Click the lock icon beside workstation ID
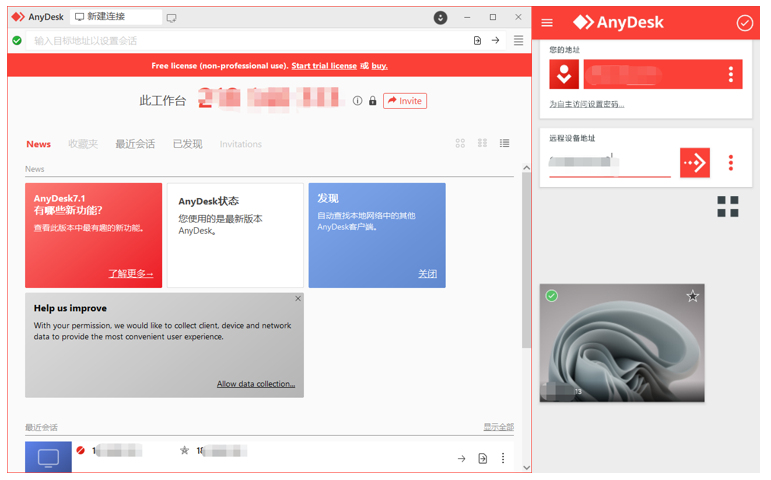This screenshot has width=771, height=480. (373, 101)
